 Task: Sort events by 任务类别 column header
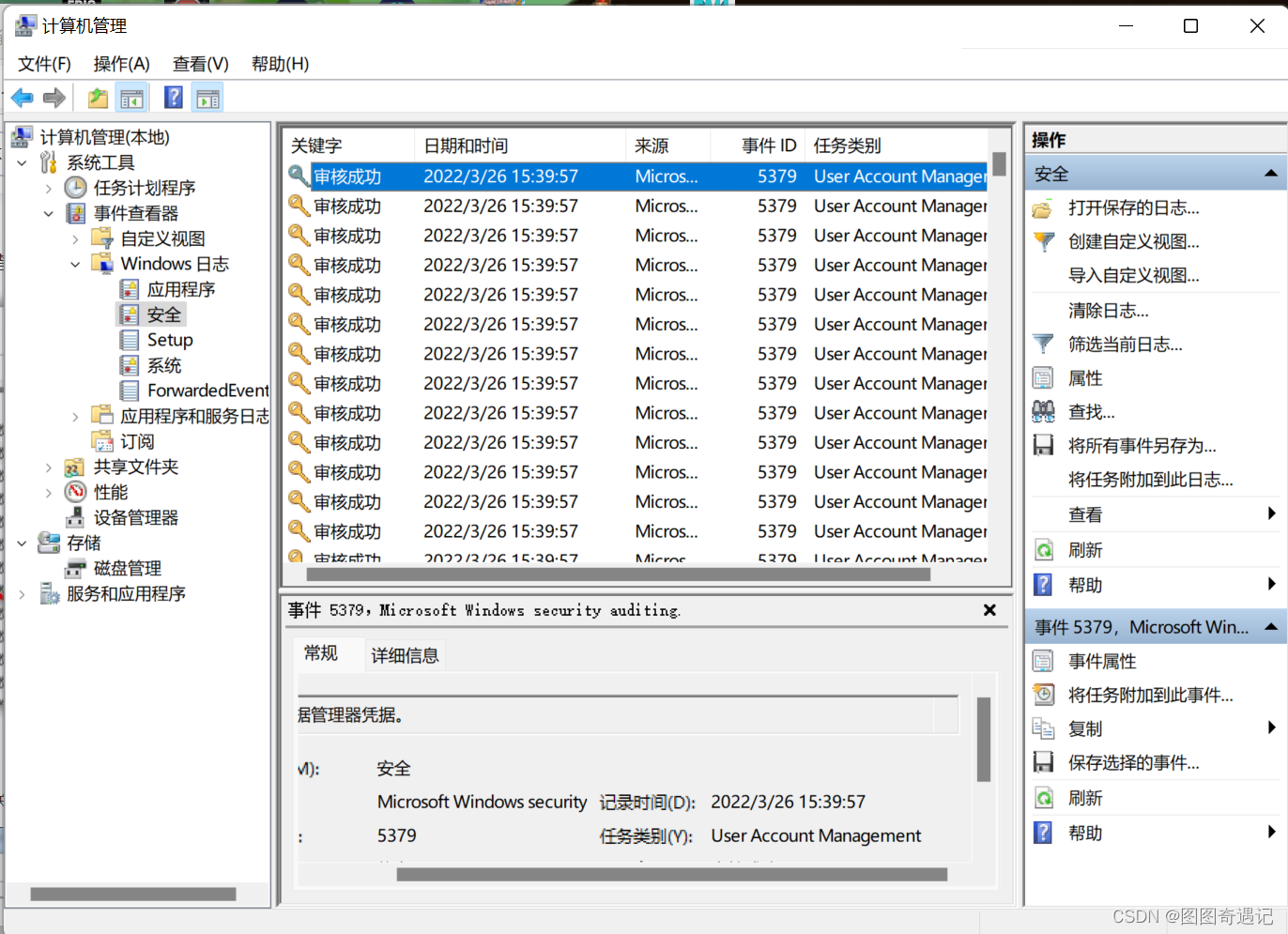pos(897,145)
